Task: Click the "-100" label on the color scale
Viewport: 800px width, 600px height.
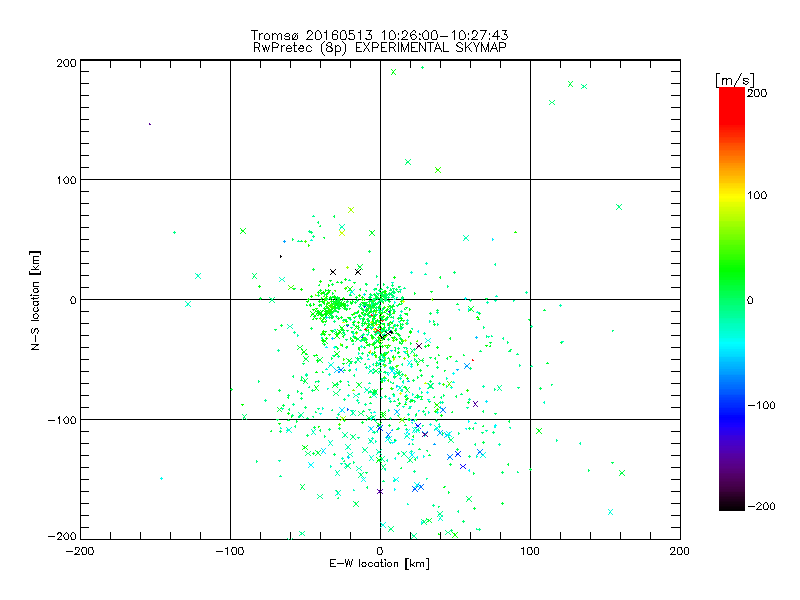Action: 761,405
